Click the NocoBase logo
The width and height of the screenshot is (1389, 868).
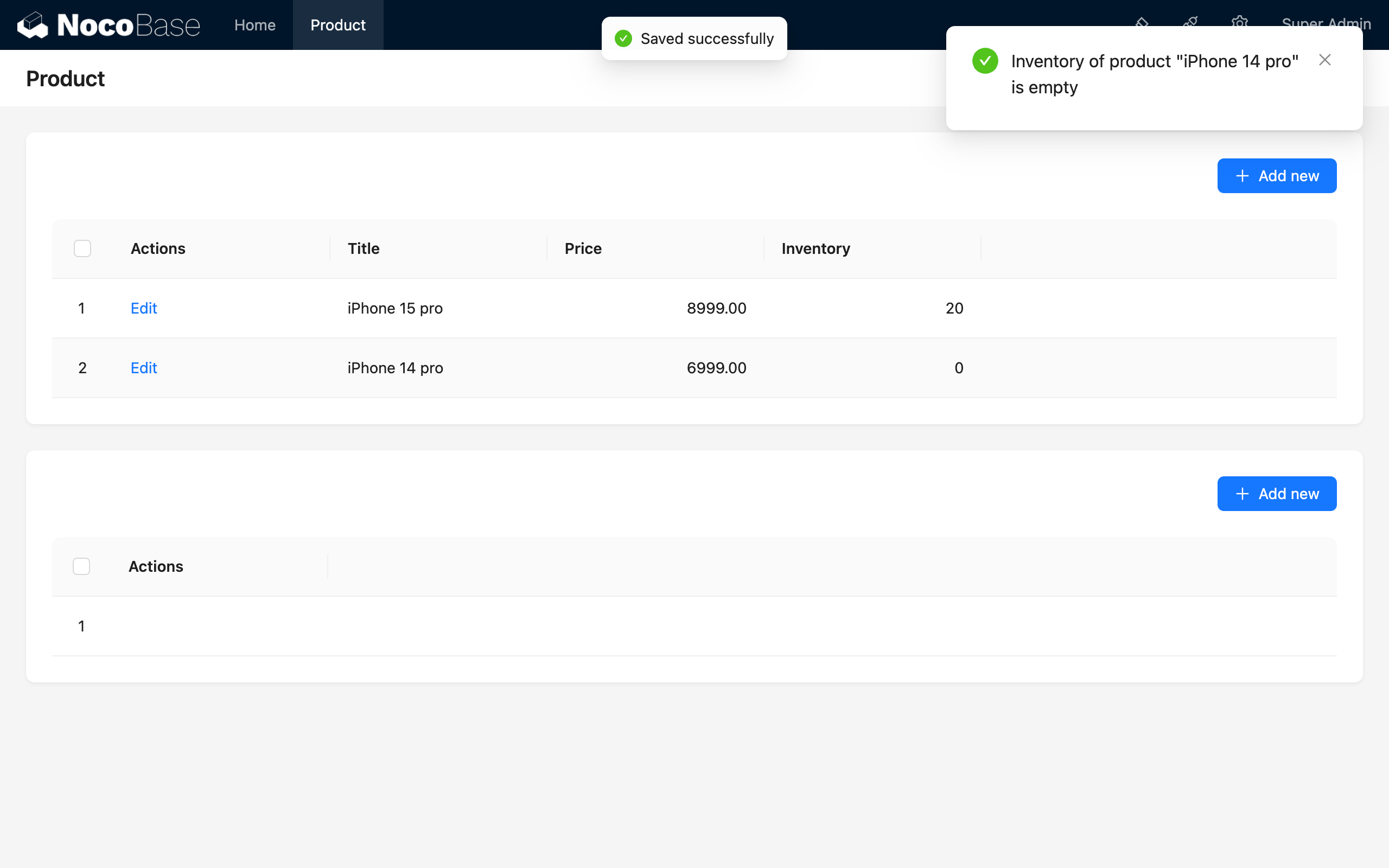coord(109,24)
